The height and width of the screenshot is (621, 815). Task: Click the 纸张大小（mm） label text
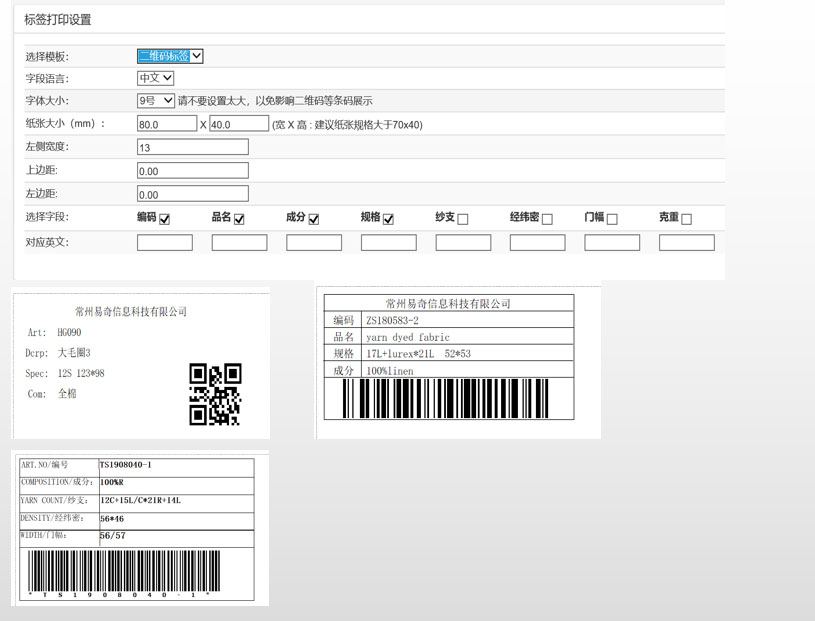click(x=65, y=124)
